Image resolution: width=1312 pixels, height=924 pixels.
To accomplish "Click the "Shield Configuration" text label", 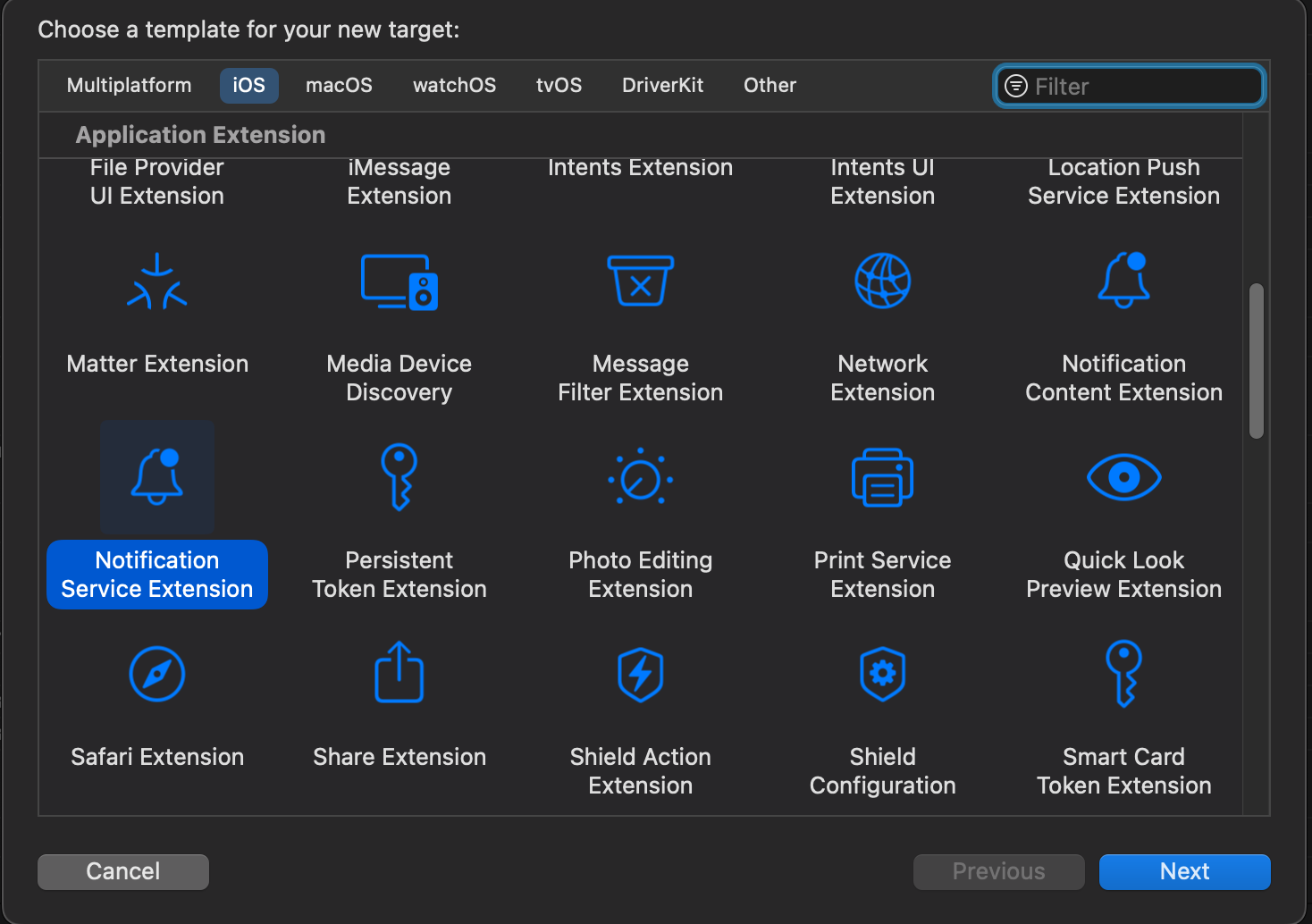I will 883,771.
